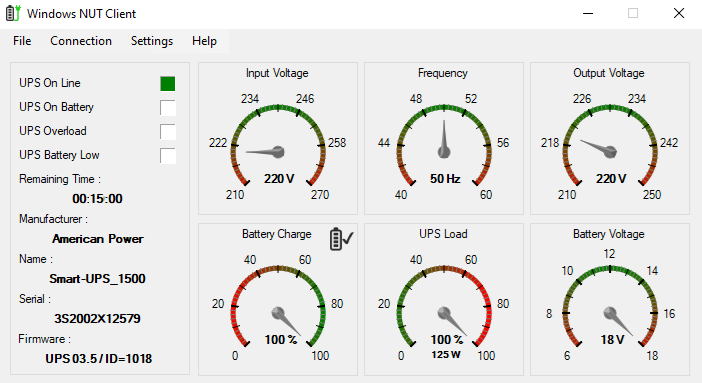The width and height of the screenshot is (702, 383).
Task: Click the Input Voltage title
Action: coord(277,73)
